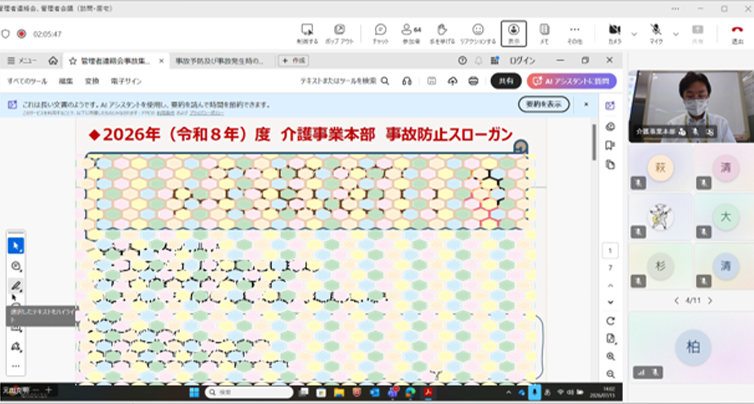The width and height of the screenshot is (754, 404).
Task: Click the red recording indicator icon
Action: [21, 34]
